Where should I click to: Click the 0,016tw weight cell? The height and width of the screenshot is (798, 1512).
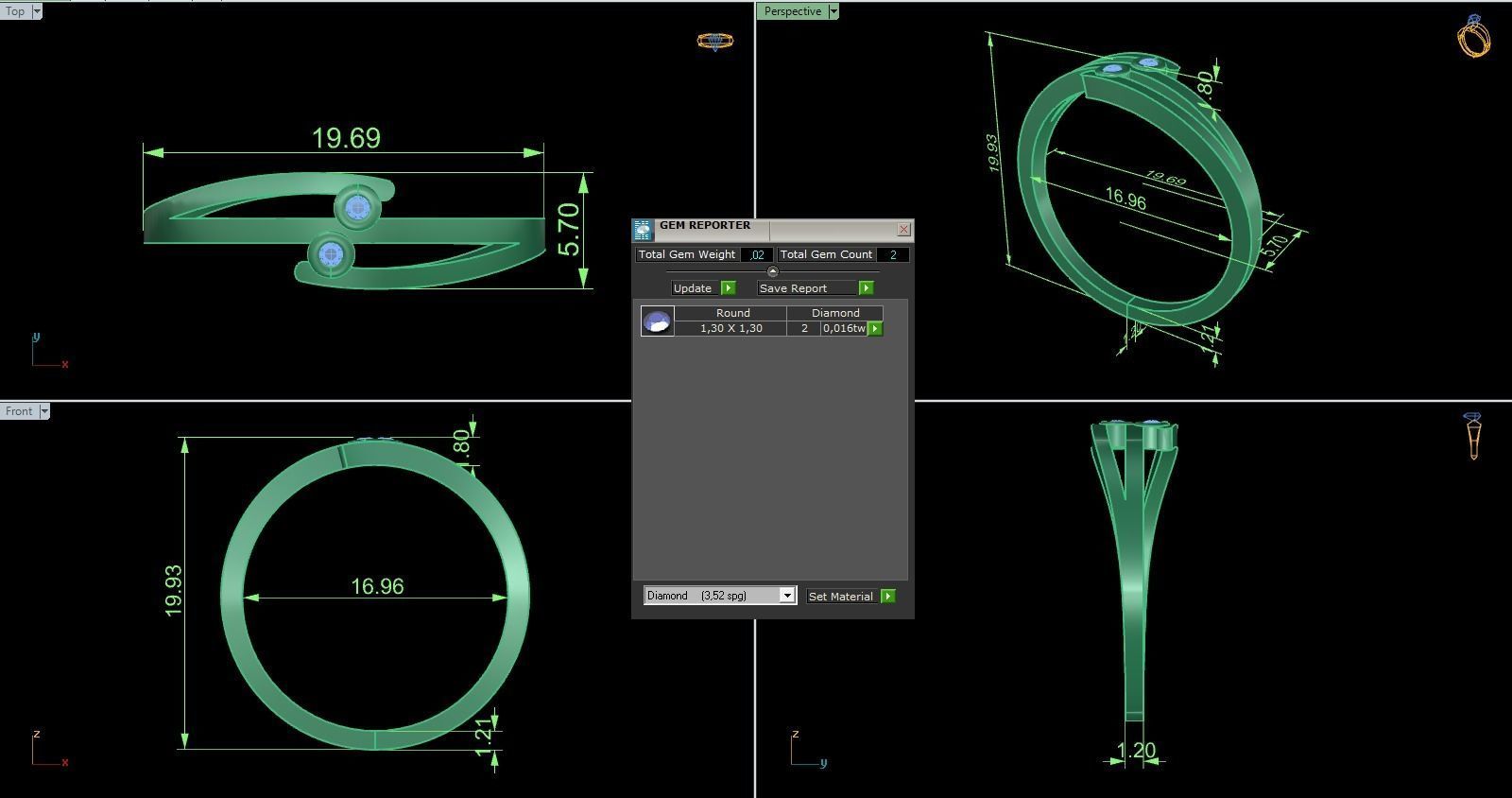coord(844,328)
